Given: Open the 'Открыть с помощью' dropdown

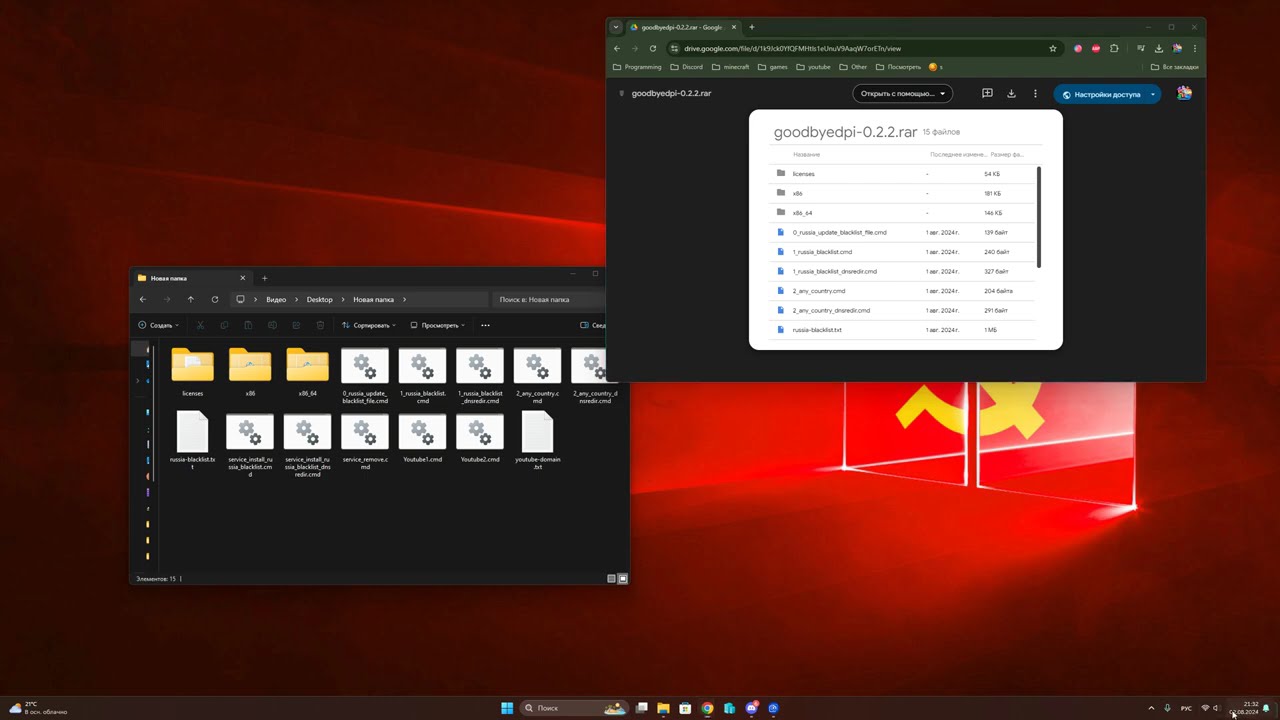Looking at the screenshot, I should (903, 94).
